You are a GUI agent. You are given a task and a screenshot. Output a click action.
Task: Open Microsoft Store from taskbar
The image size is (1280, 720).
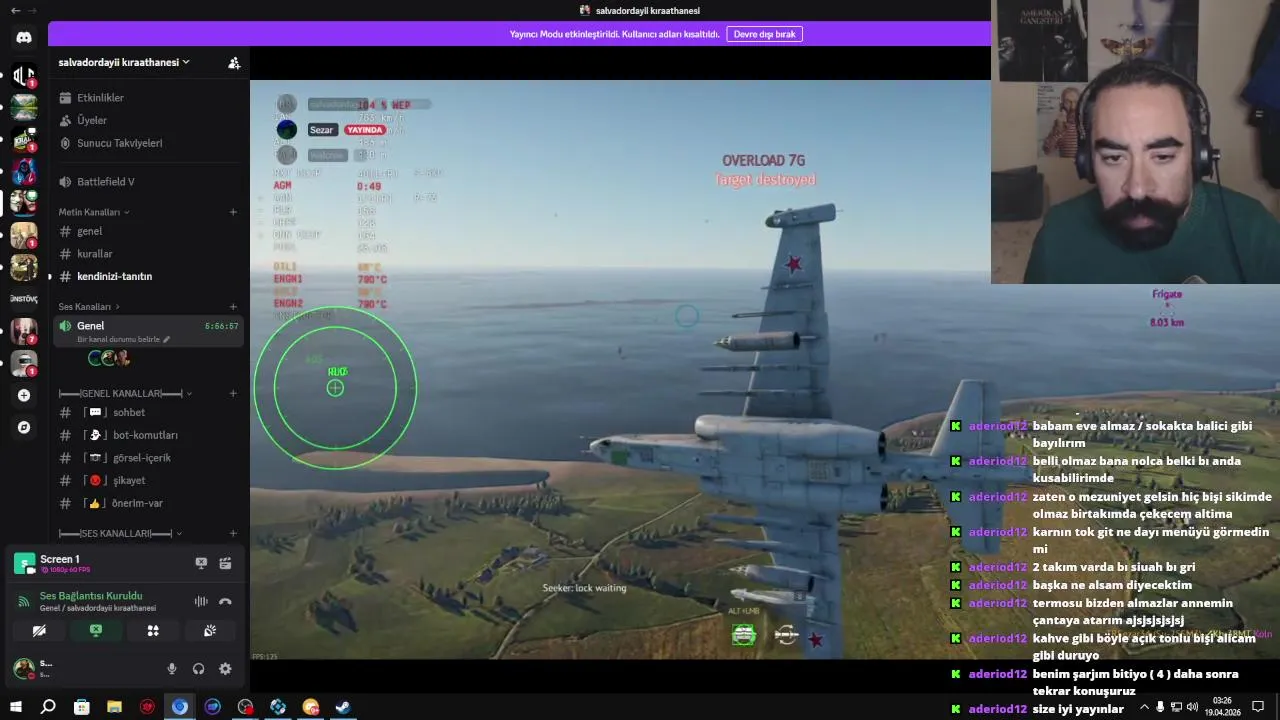click(x=82, y=707)
